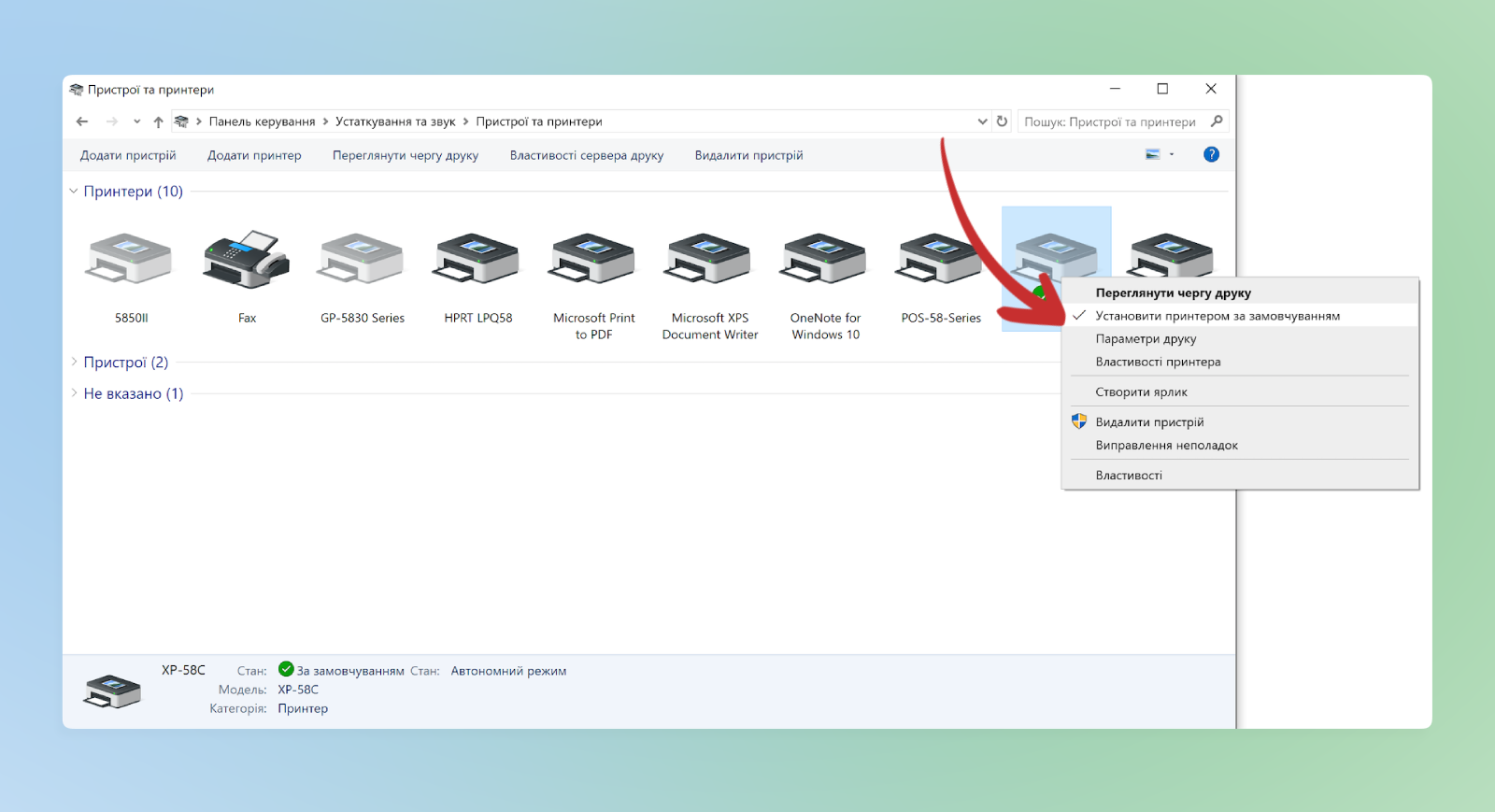
Task: Click the 'Додати принтер' toolbar button
Action: point(254,155)
